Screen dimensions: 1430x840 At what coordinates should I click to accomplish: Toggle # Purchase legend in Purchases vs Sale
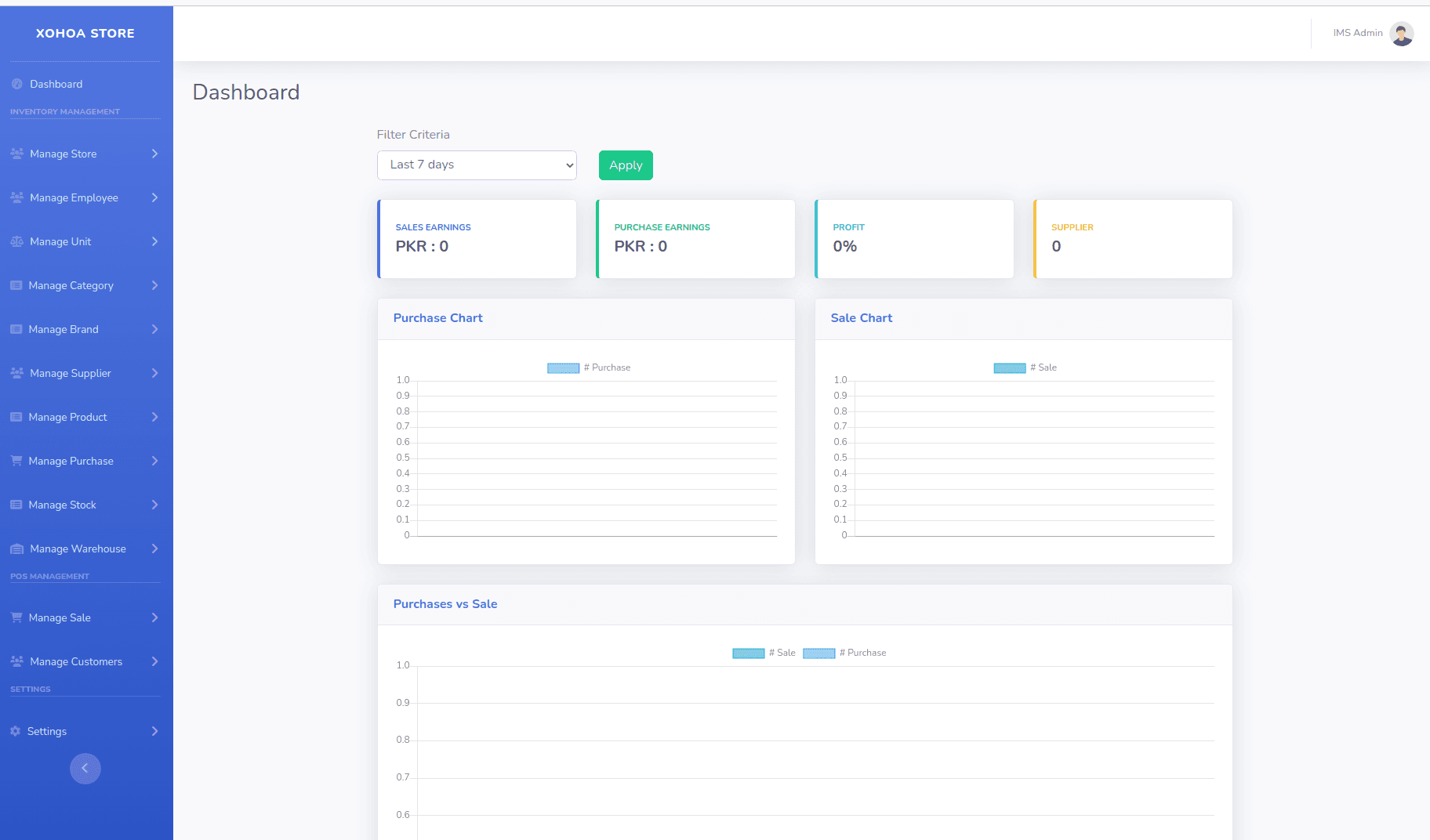844,653
